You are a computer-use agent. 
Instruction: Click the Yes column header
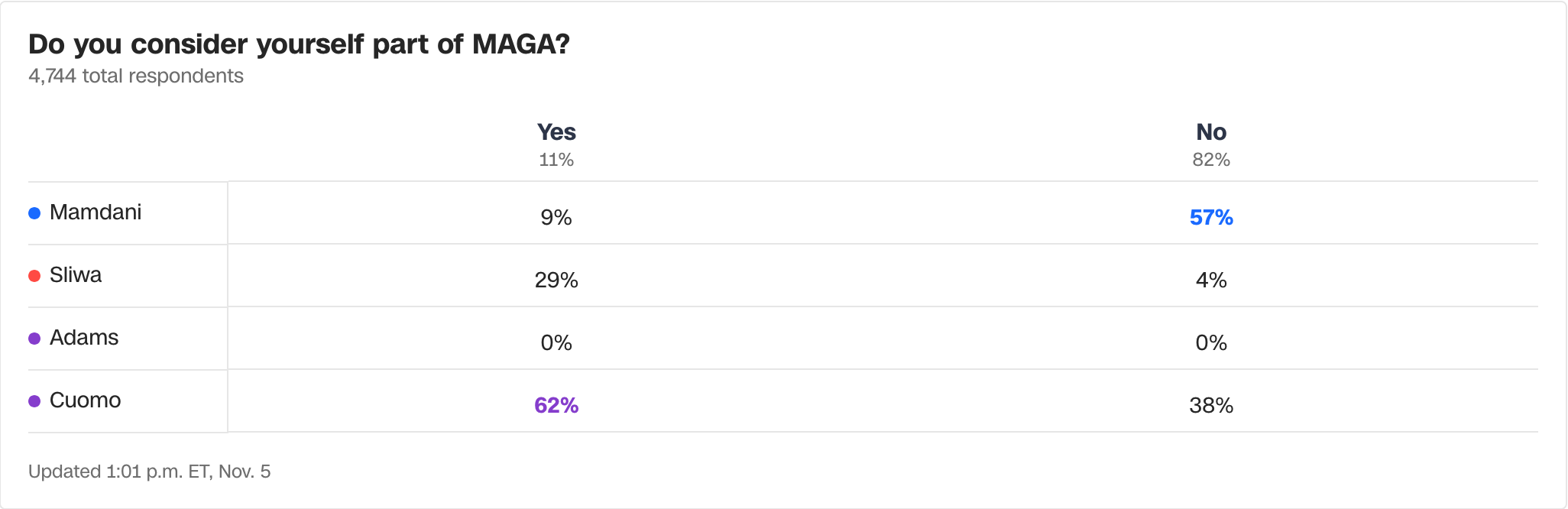point(556,132)
